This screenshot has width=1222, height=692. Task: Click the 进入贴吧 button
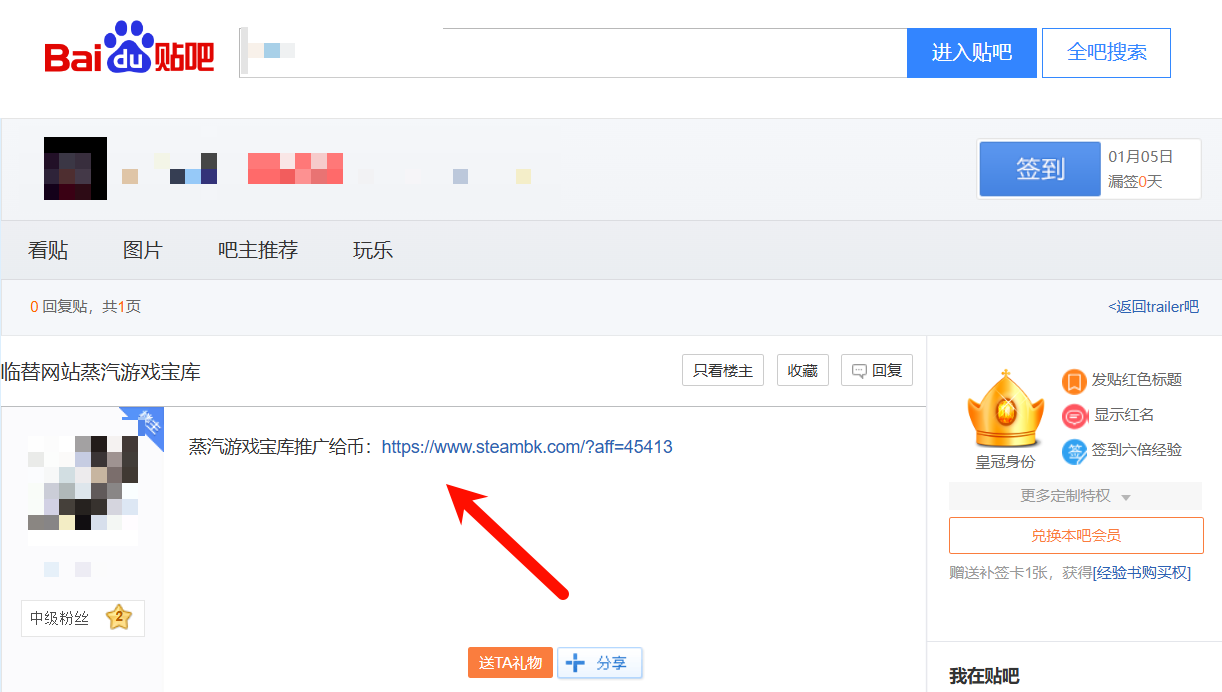[971, 53]
